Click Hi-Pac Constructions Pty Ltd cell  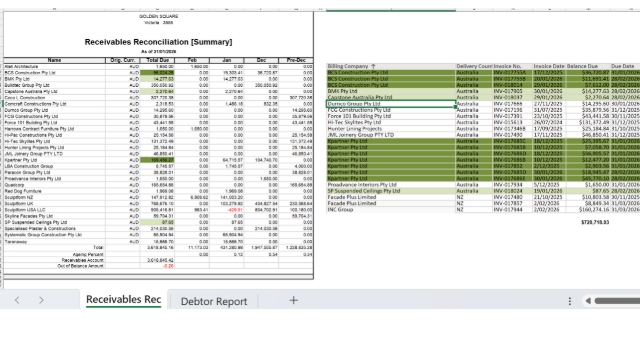pos(54,135)
